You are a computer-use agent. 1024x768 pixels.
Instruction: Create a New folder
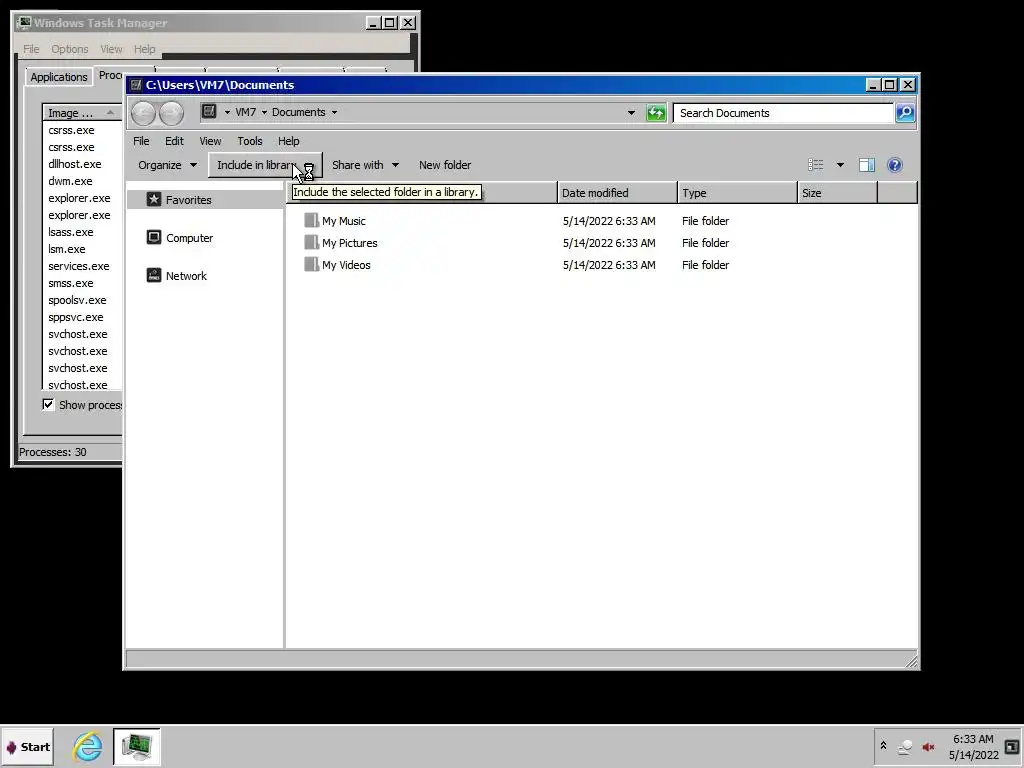(445, 165)
